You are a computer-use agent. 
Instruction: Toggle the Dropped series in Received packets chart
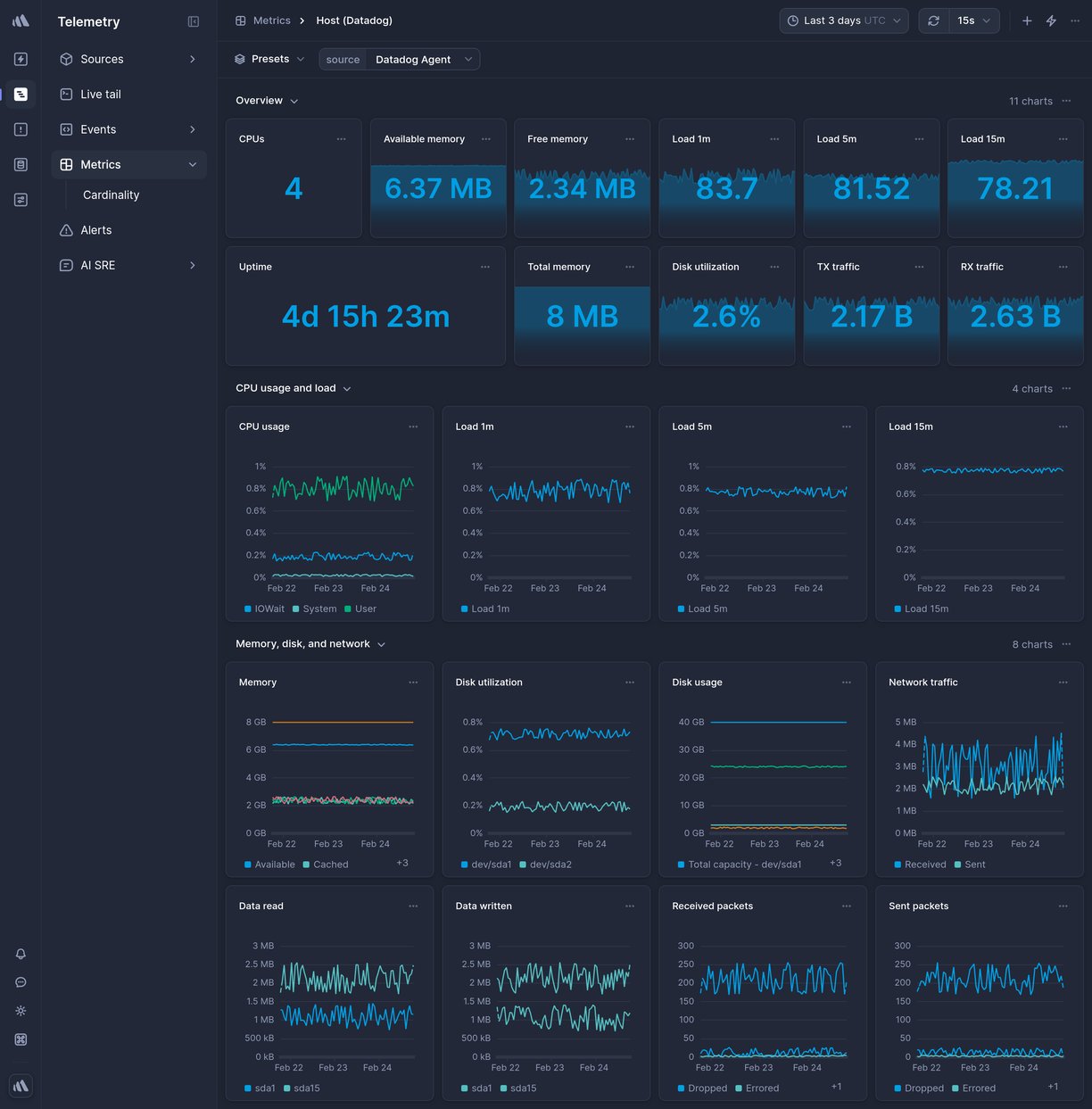tap(704, 1088)
